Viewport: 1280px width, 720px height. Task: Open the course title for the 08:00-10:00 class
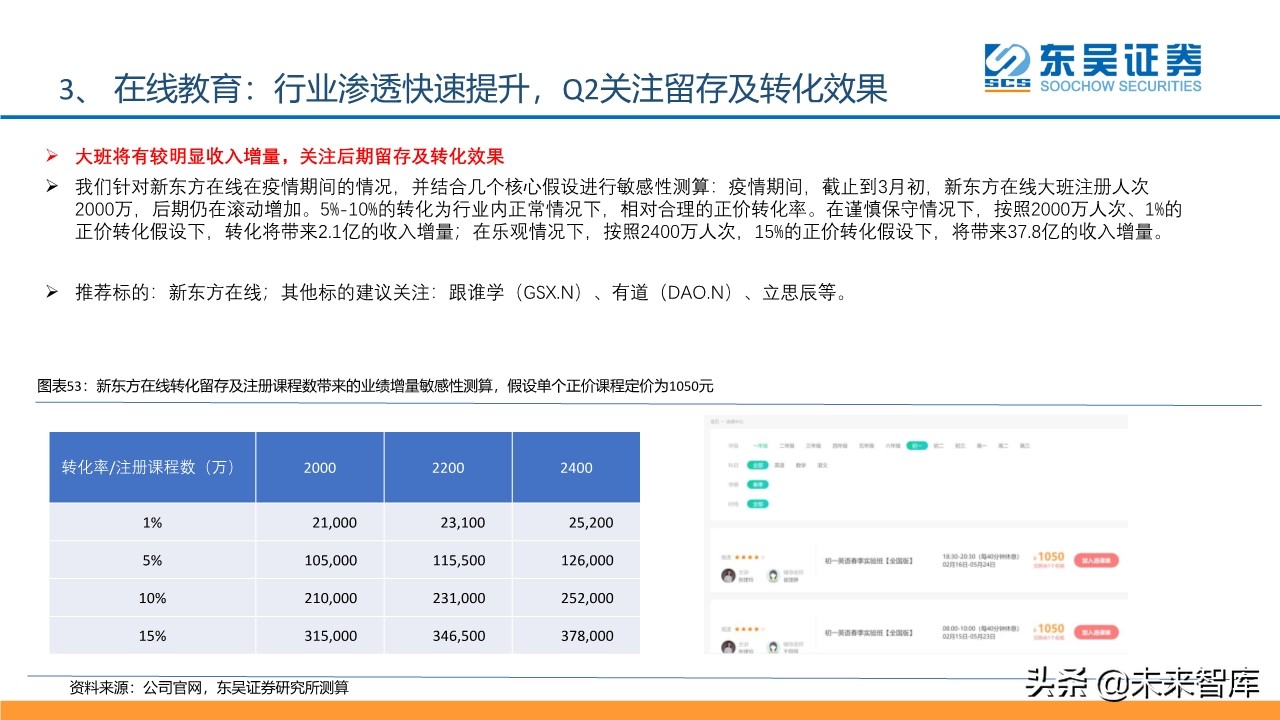869,633
